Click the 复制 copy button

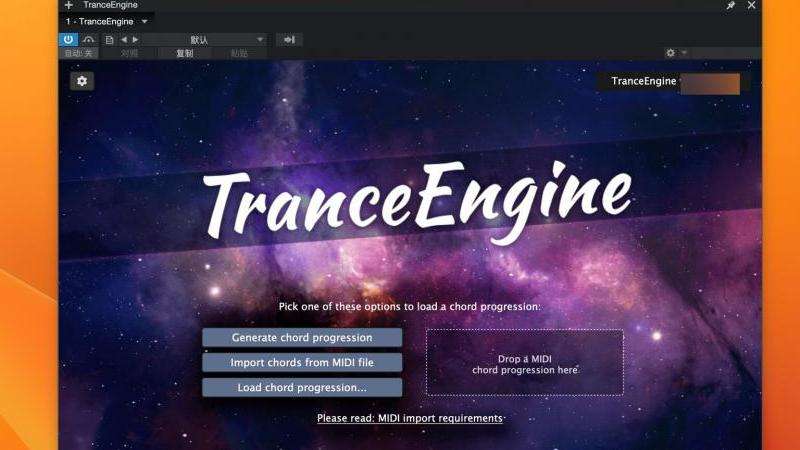point(185,53)
